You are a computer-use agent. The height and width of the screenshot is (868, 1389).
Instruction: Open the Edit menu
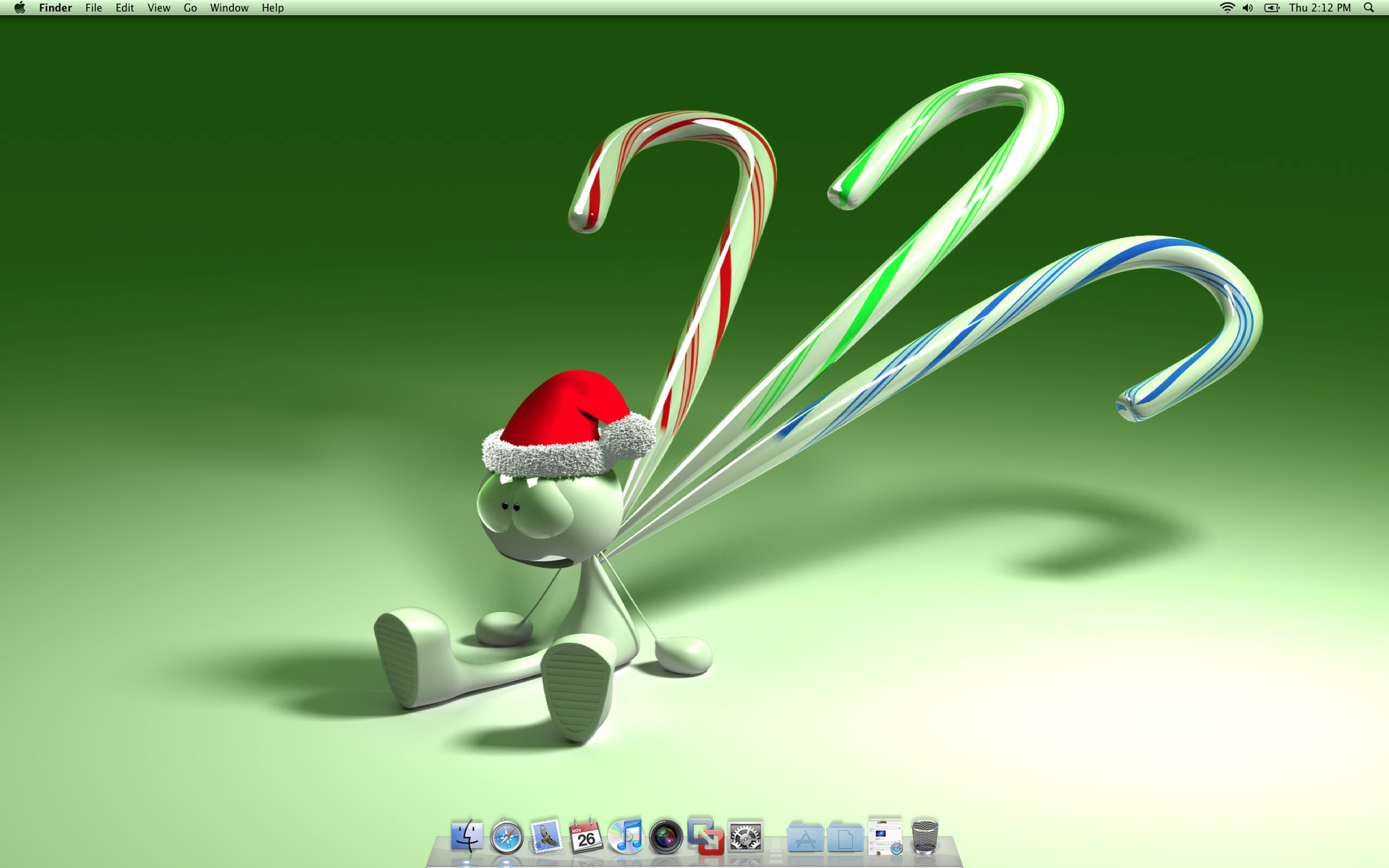coord(124,8)
